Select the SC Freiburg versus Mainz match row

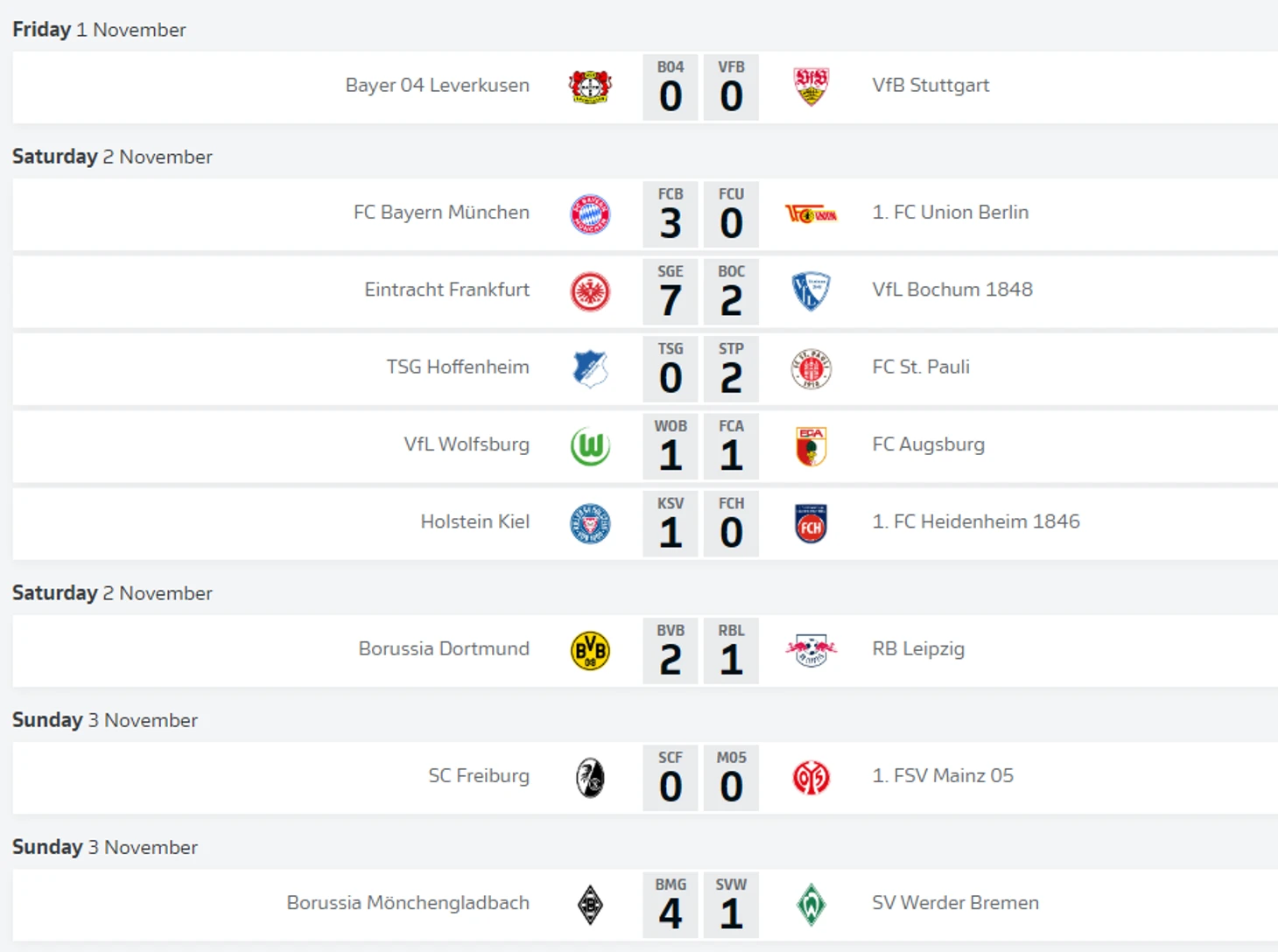(x=645, y=778)
